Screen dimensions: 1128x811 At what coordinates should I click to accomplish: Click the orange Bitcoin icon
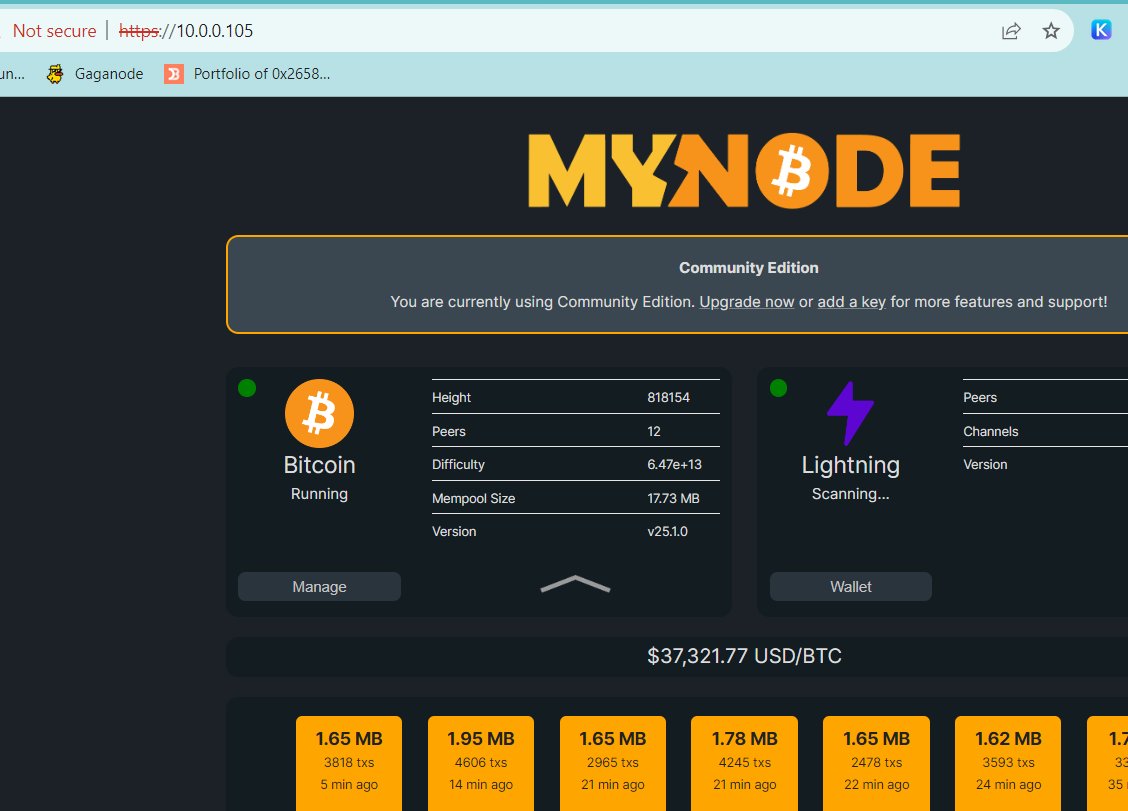pos(319,414)
